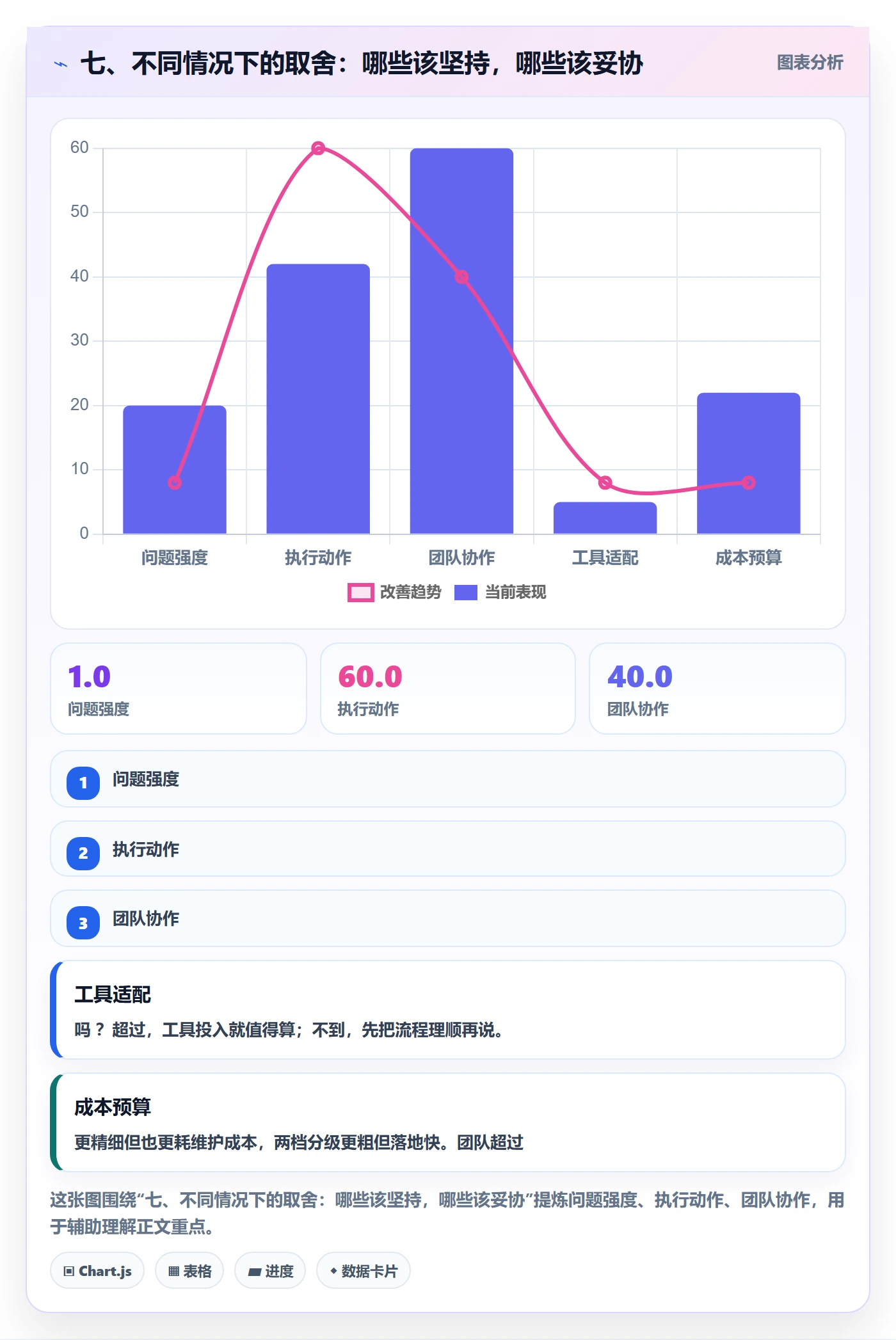This screenshot has width=896, height=1340.
Task: Click the 进度 chip bar icon
Action: (x=255, y=1272)
